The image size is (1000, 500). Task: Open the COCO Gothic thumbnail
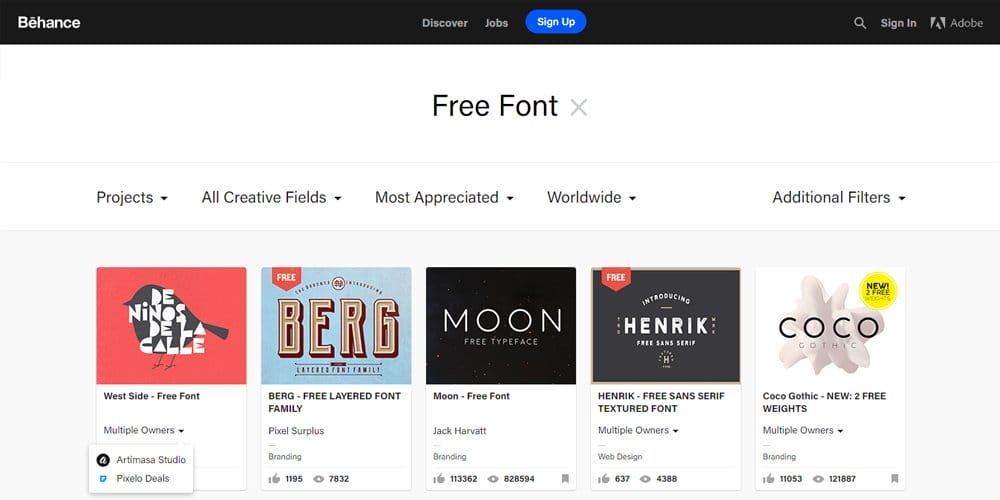[x=830, y=325]
